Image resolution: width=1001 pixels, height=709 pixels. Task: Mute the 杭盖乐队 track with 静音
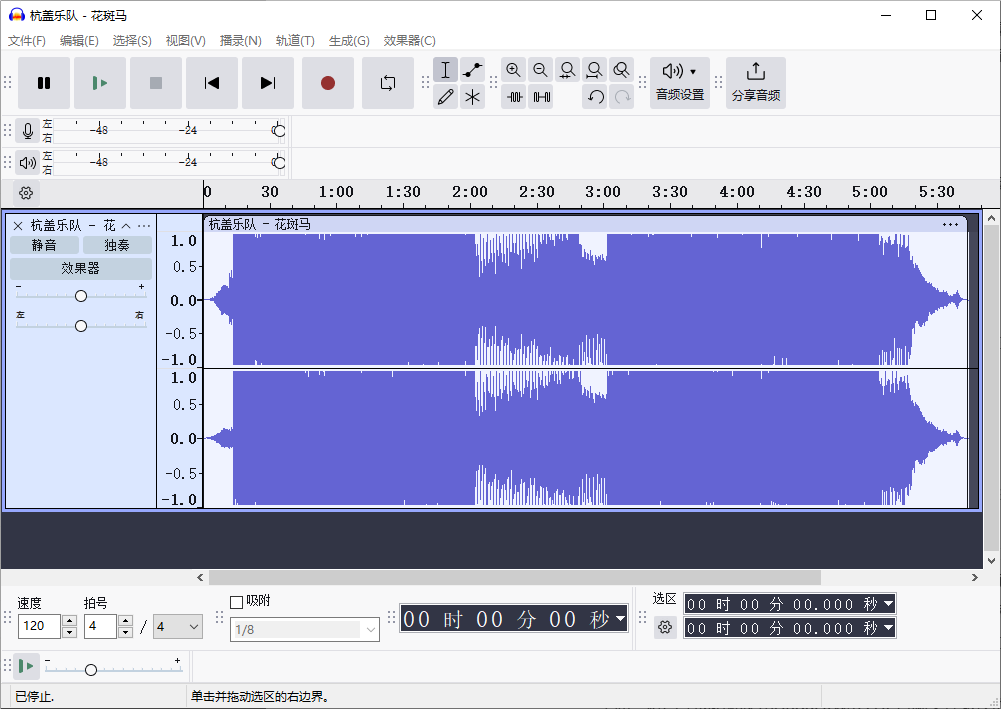[x=44, y=244]
